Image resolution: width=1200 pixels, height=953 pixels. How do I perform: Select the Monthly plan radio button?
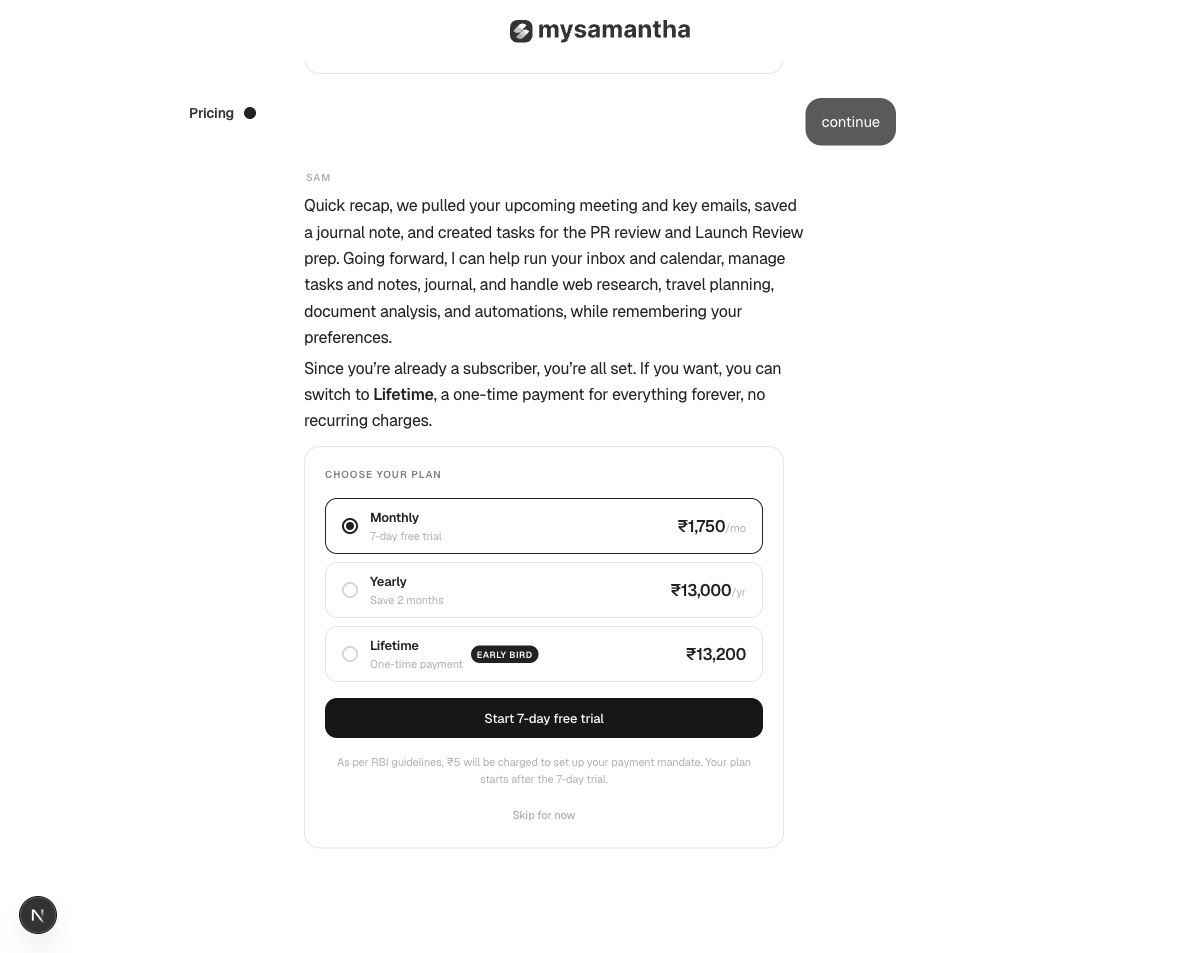tap(350, 526)
